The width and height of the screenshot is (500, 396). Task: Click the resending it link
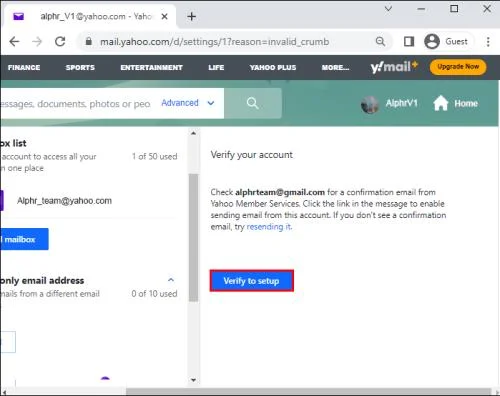click(269, 227)
